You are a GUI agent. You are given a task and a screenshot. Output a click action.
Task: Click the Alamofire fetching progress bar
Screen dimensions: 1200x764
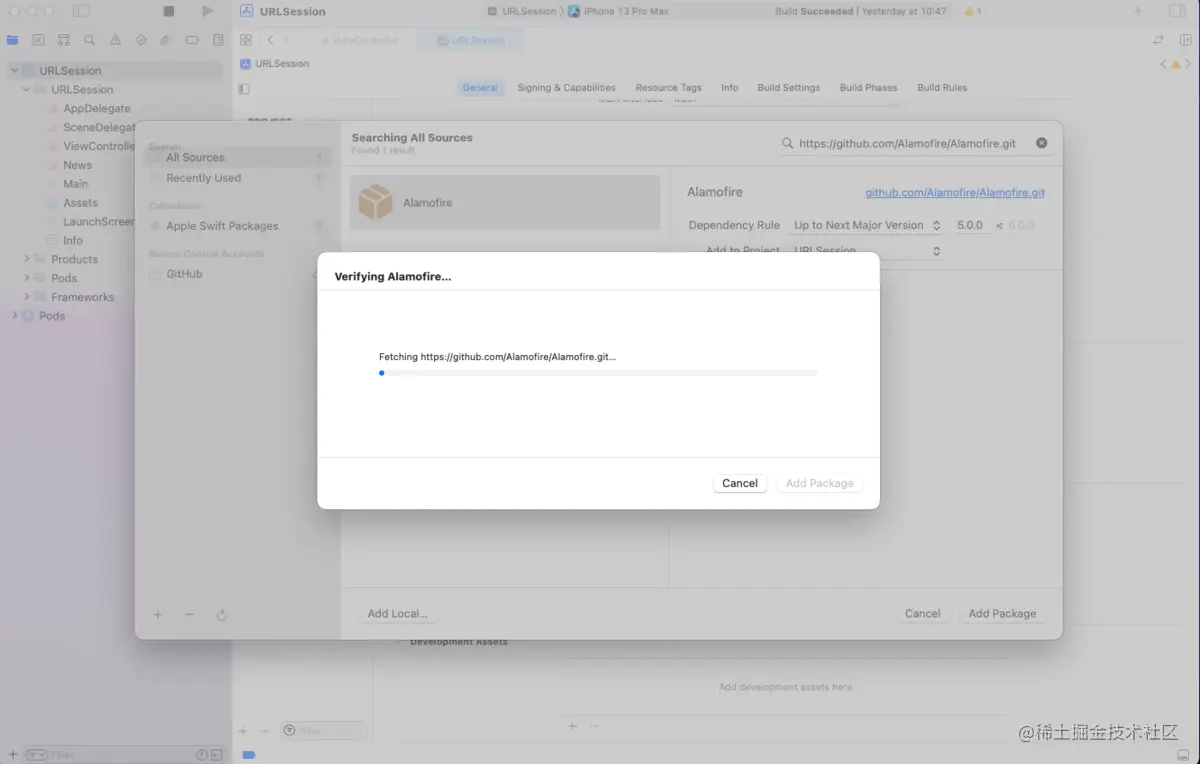coord(598,373)
